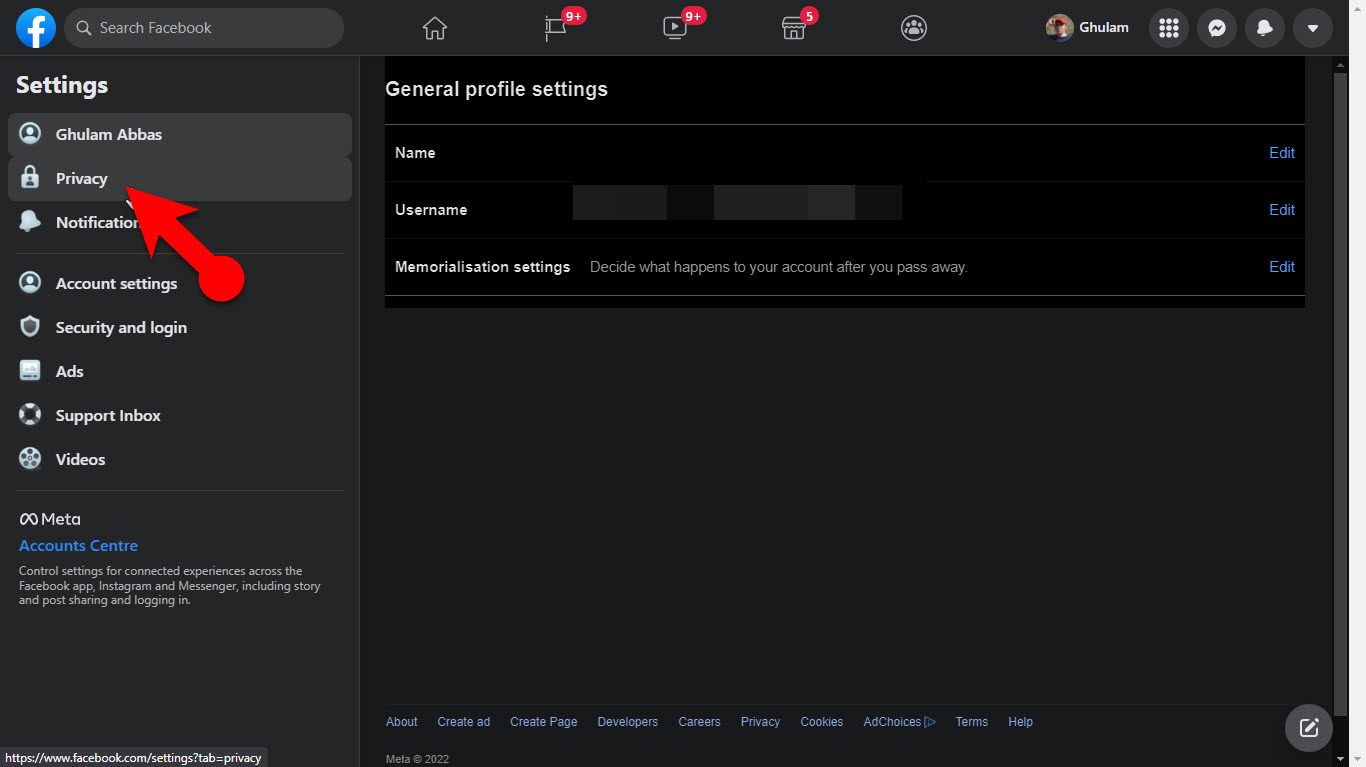Click the new message compose button
This screenshot has height=767, width=1366.
click(x=1308, y=727)
